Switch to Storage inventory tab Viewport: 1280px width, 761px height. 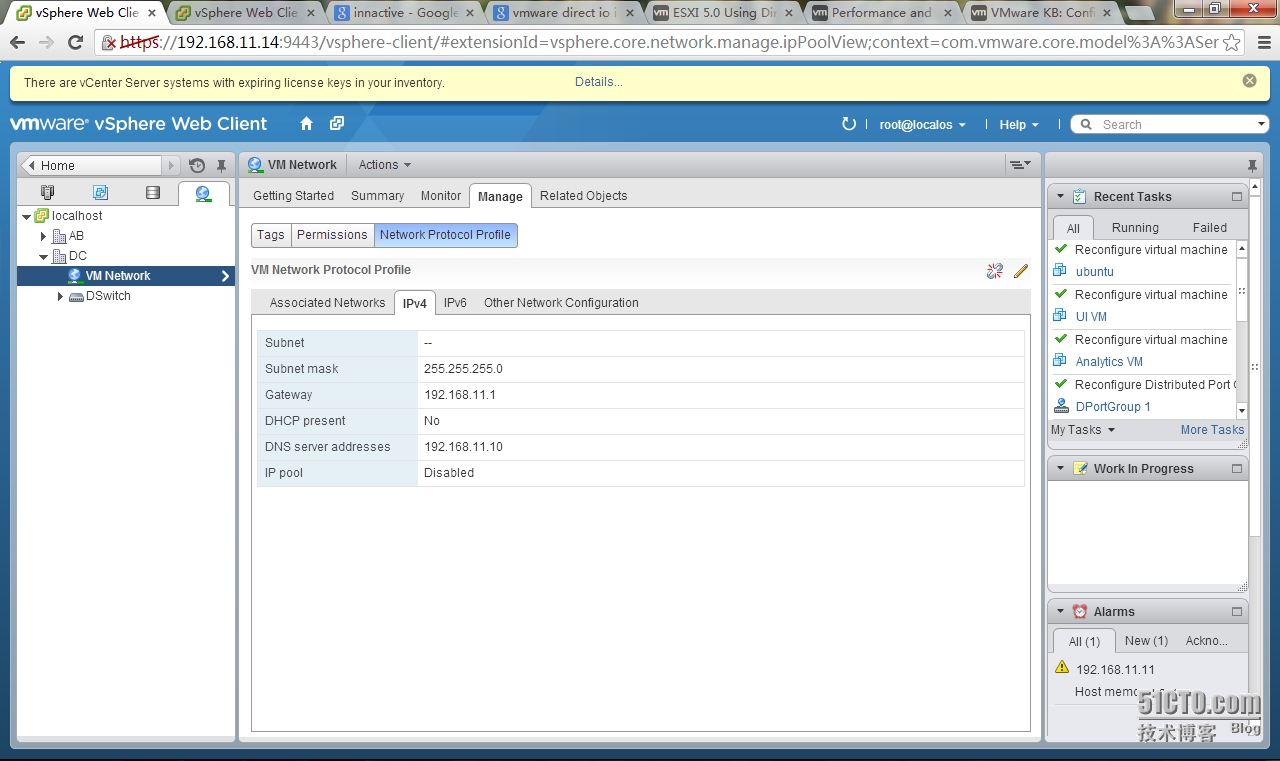pos(152,193)
